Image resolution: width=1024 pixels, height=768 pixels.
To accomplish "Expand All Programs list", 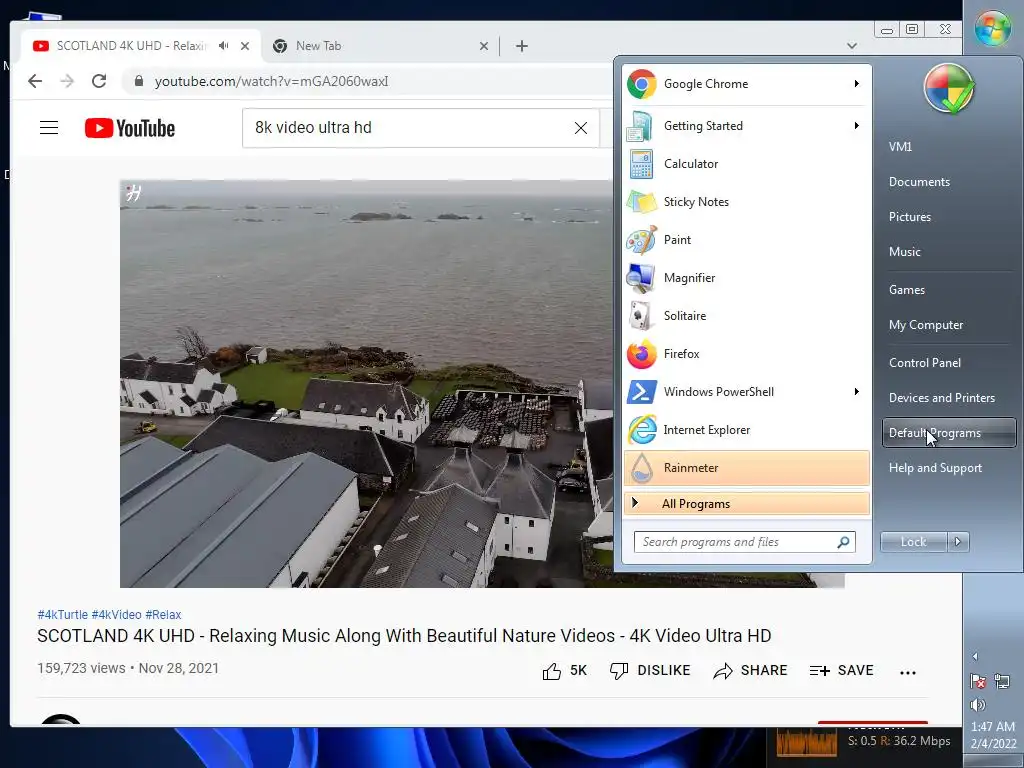I will 746,504.
